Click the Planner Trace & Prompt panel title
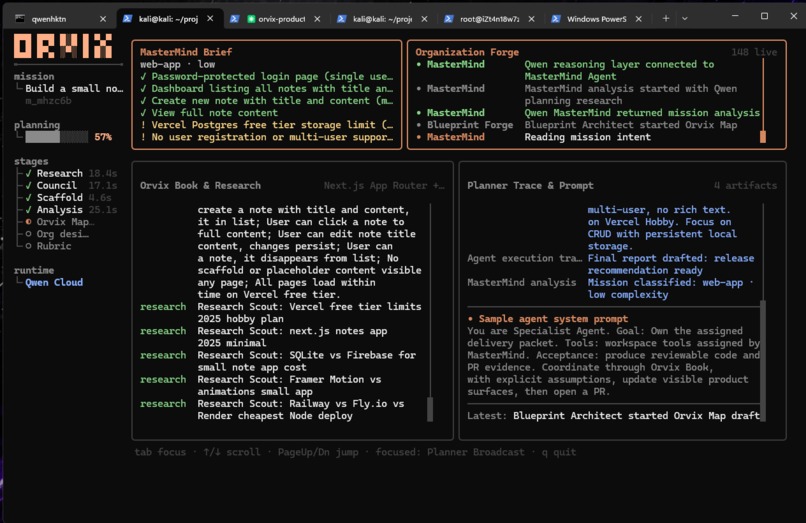806x523 pixels. point(530,186)
